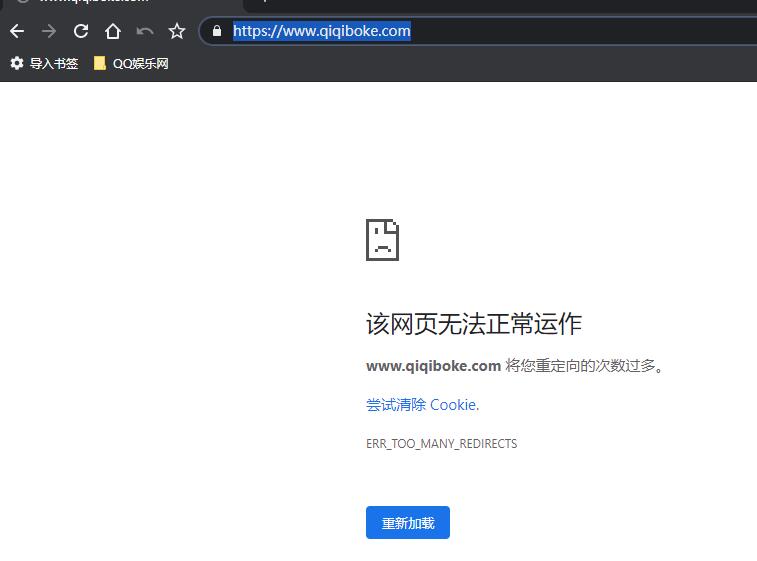Viewport: 757px width, 561px height.
Task: Go back to the previous page
Action: (17, 31)
